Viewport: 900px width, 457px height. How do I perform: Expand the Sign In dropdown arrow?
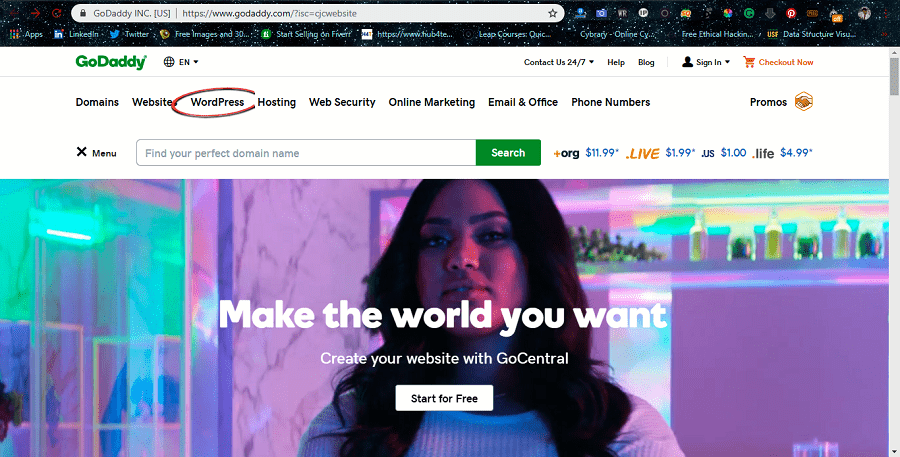click(727, 62)
